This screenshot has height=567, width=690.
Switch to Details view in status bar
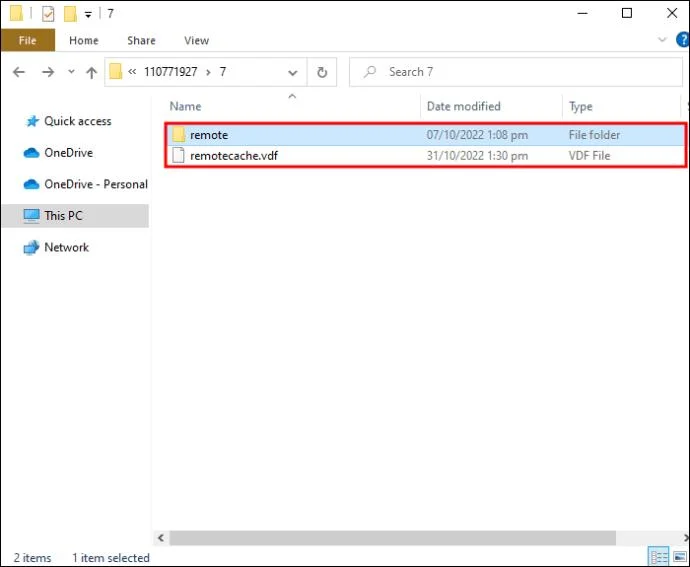click(x=659, y=557)
